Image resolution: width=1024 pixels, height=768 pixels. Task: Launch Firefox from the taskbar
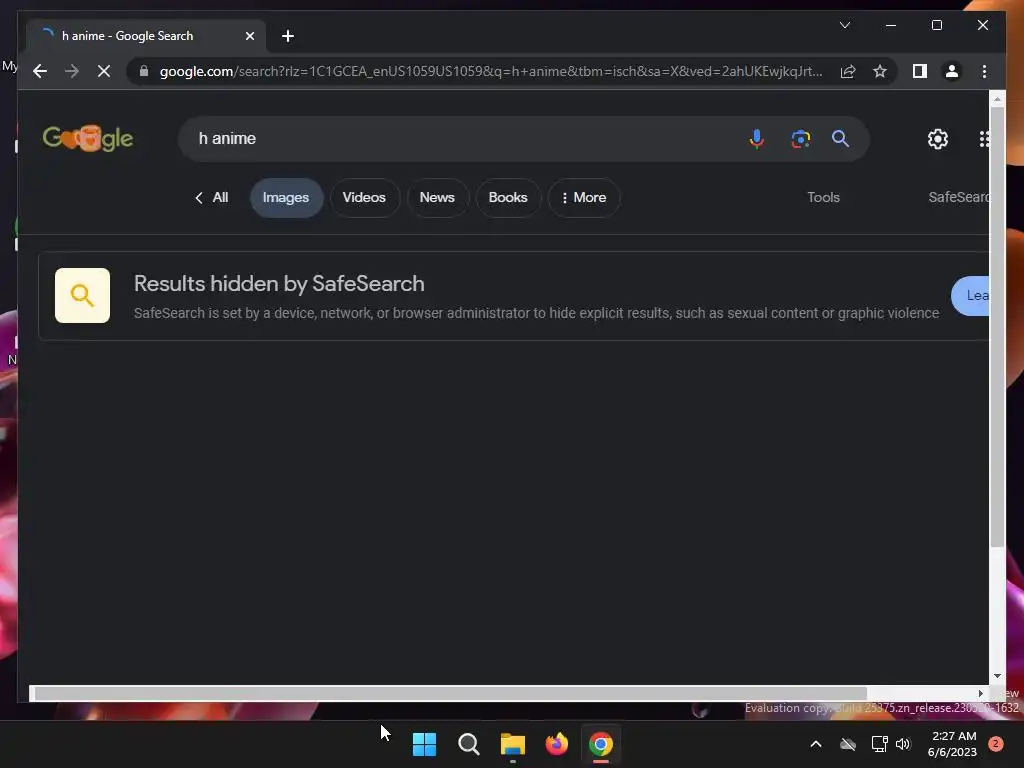coord(556,744)
